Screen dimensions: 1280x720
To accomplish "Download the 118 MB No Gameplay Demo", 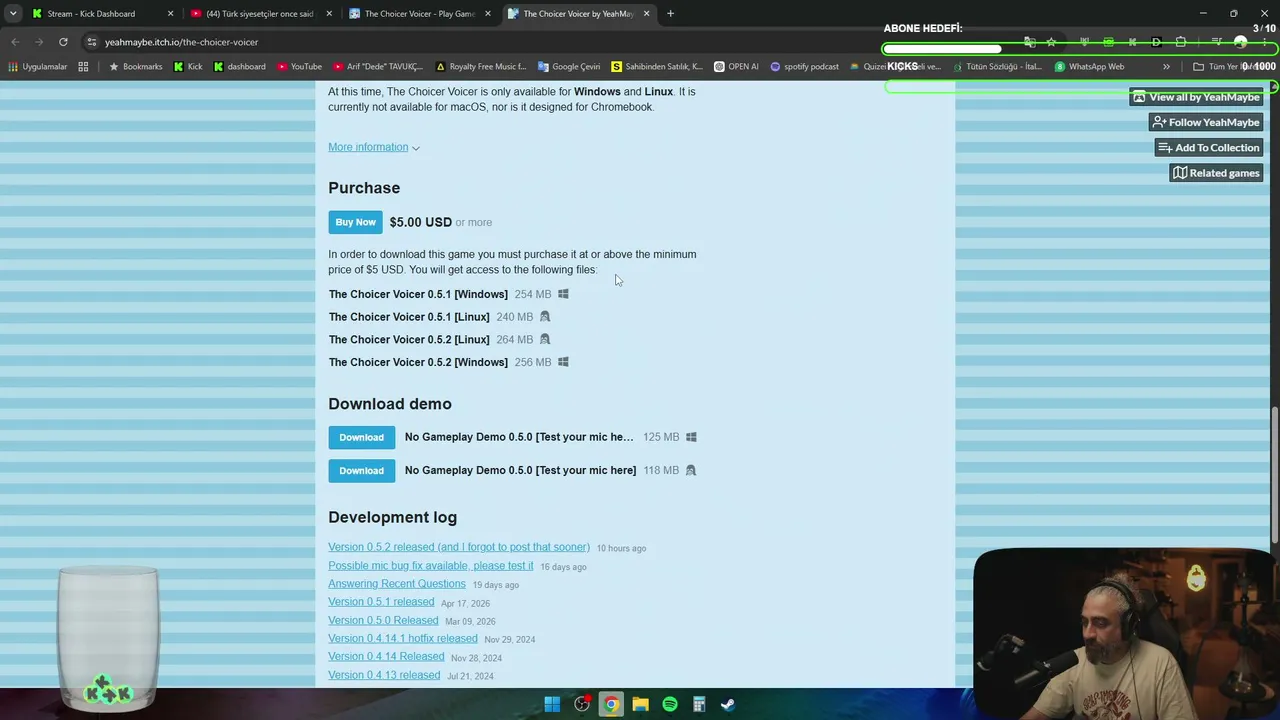I will 361,470.
